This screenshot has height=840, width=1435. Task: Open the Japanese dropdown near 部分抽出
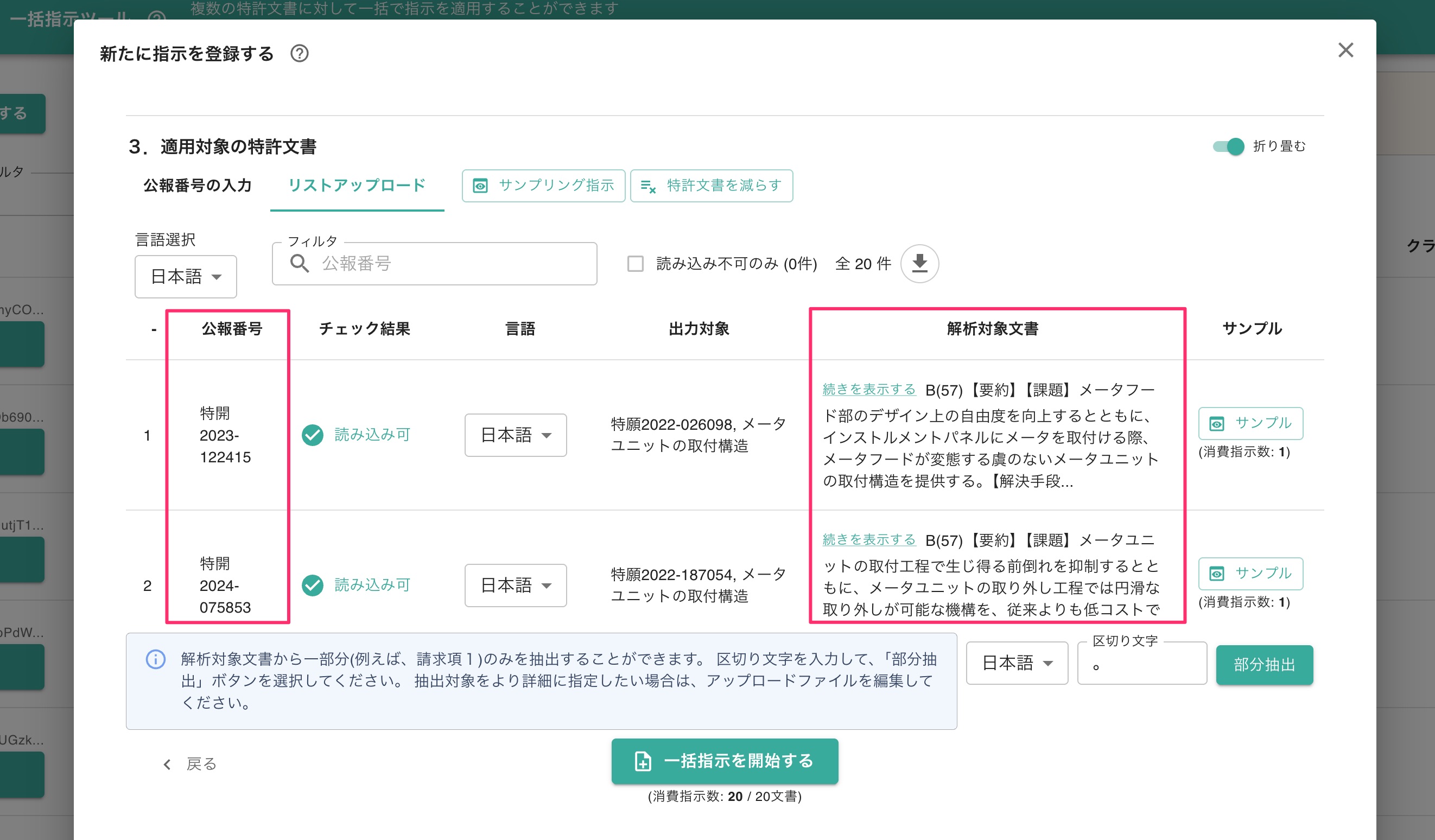pos(1017,663)
